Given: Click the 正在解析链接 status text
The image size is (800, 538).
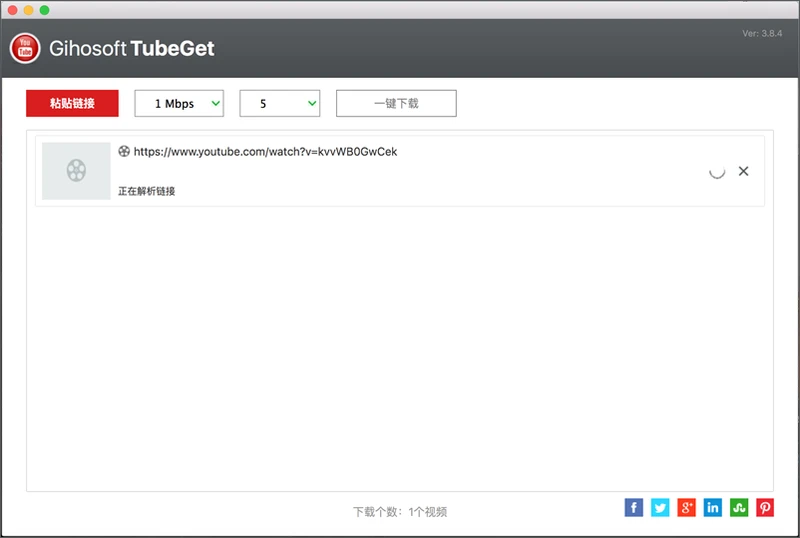Looking at the screenshot, I should click(x=146, y=191).
